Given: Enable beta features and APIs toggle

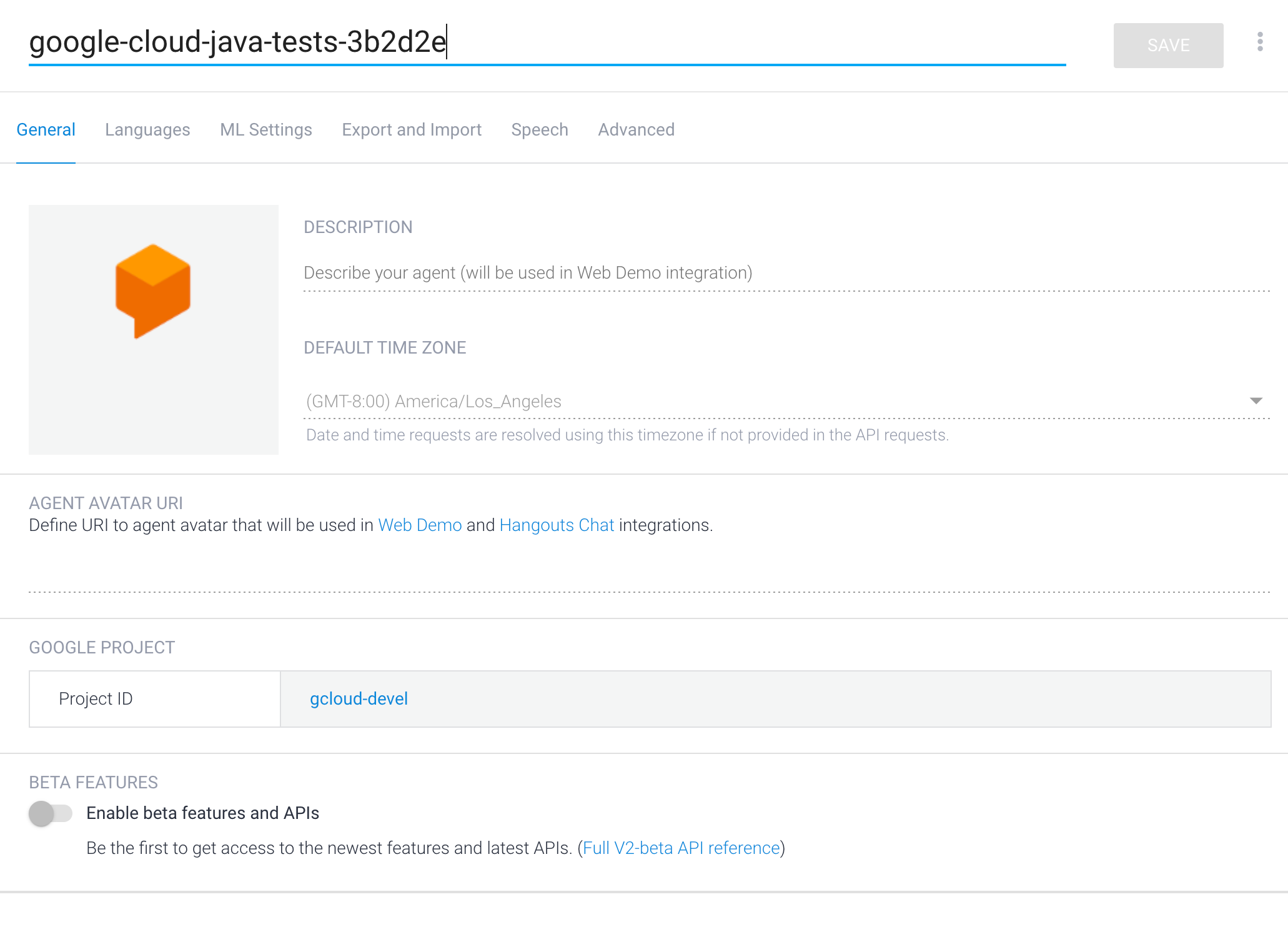Looking at the screenshot, I should 51,813.
